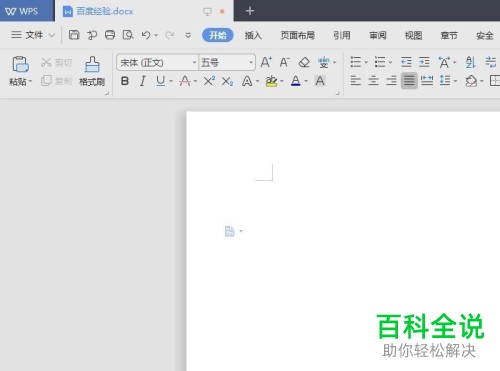The image size is (500, 371).
Task: Click the show/hide paragraph marks icon
Action: coord(490,62)
